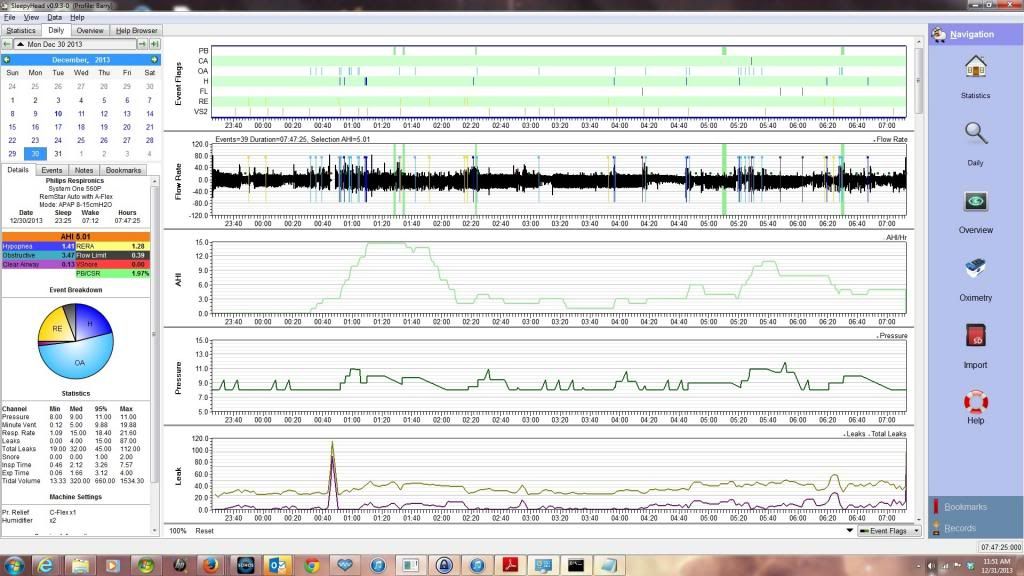Jump to the last day with data

155,45
